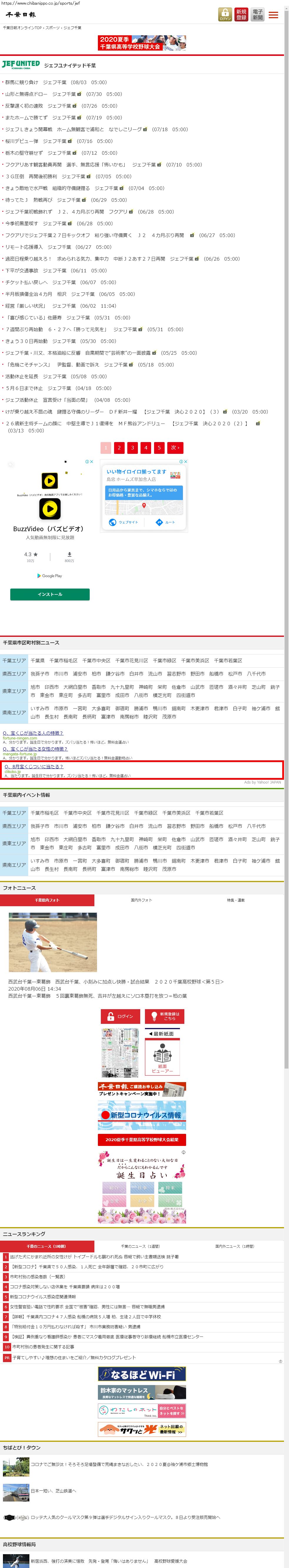Click the 新規登録 icon in header
Screen dimensions: 289x1568
(242, 15)
